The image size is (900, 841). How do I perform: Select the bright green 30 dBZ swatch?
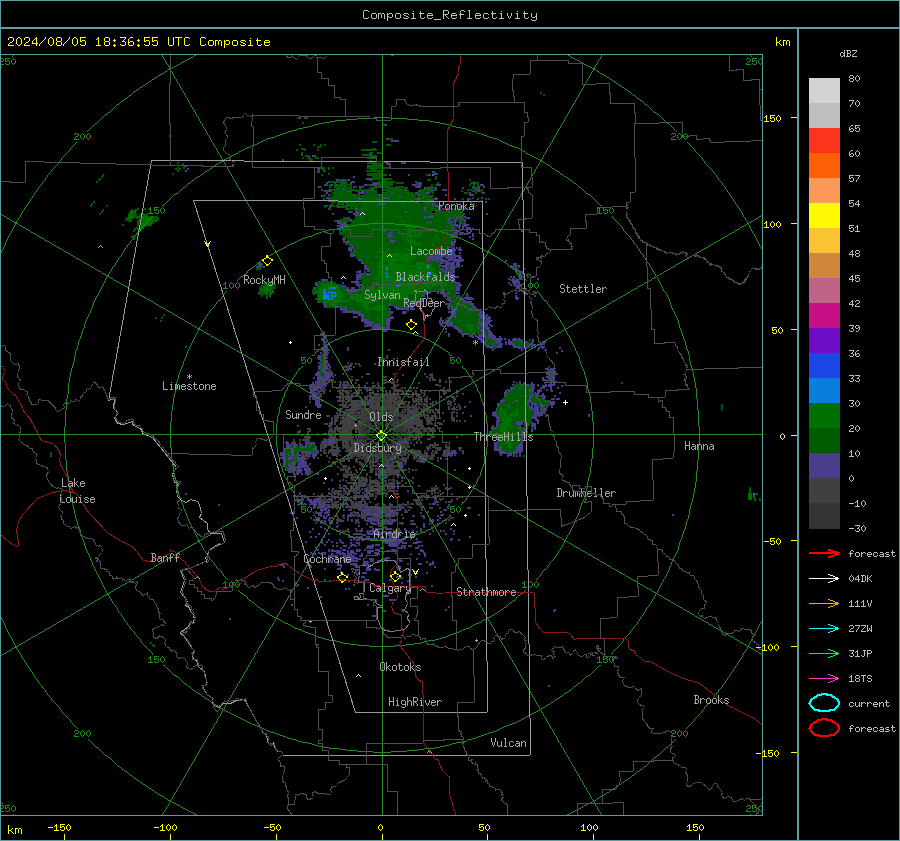(x=824, y=415)
